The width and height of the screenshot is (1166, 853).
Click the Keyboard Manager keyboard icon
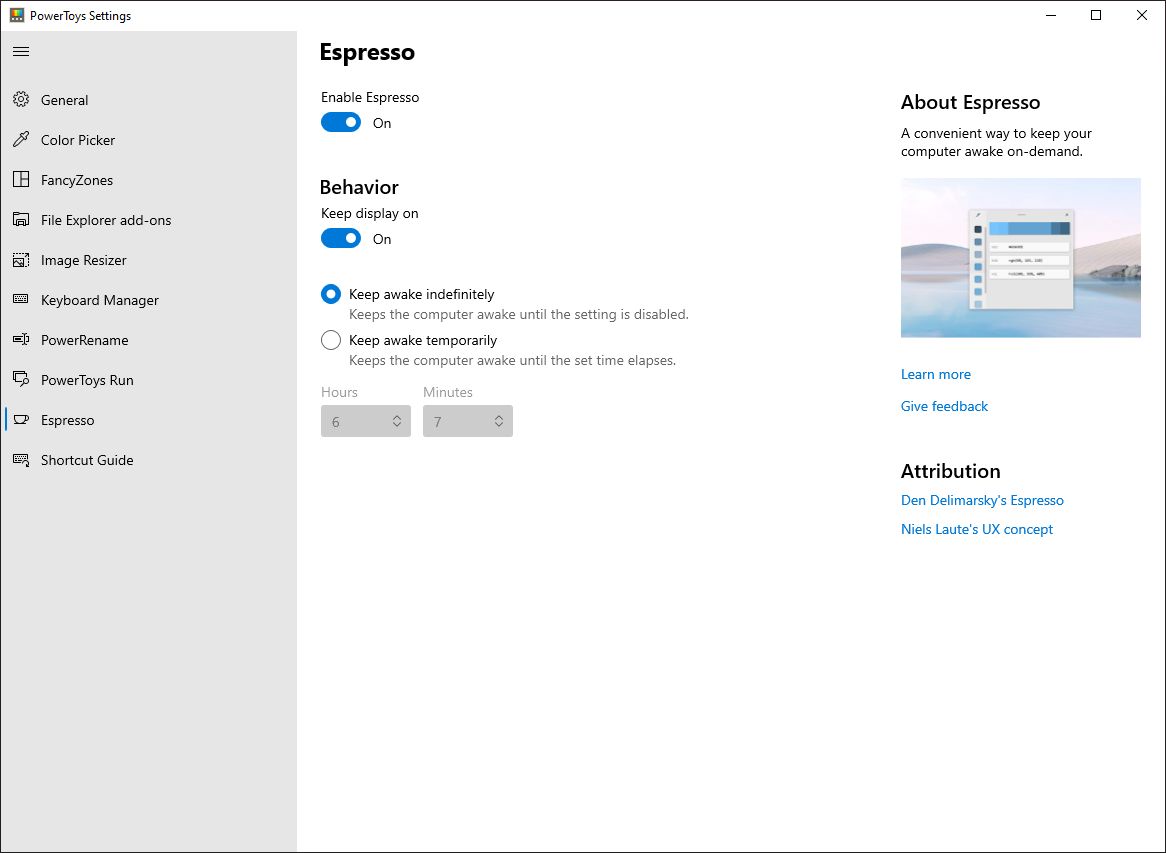click(21, 300)
